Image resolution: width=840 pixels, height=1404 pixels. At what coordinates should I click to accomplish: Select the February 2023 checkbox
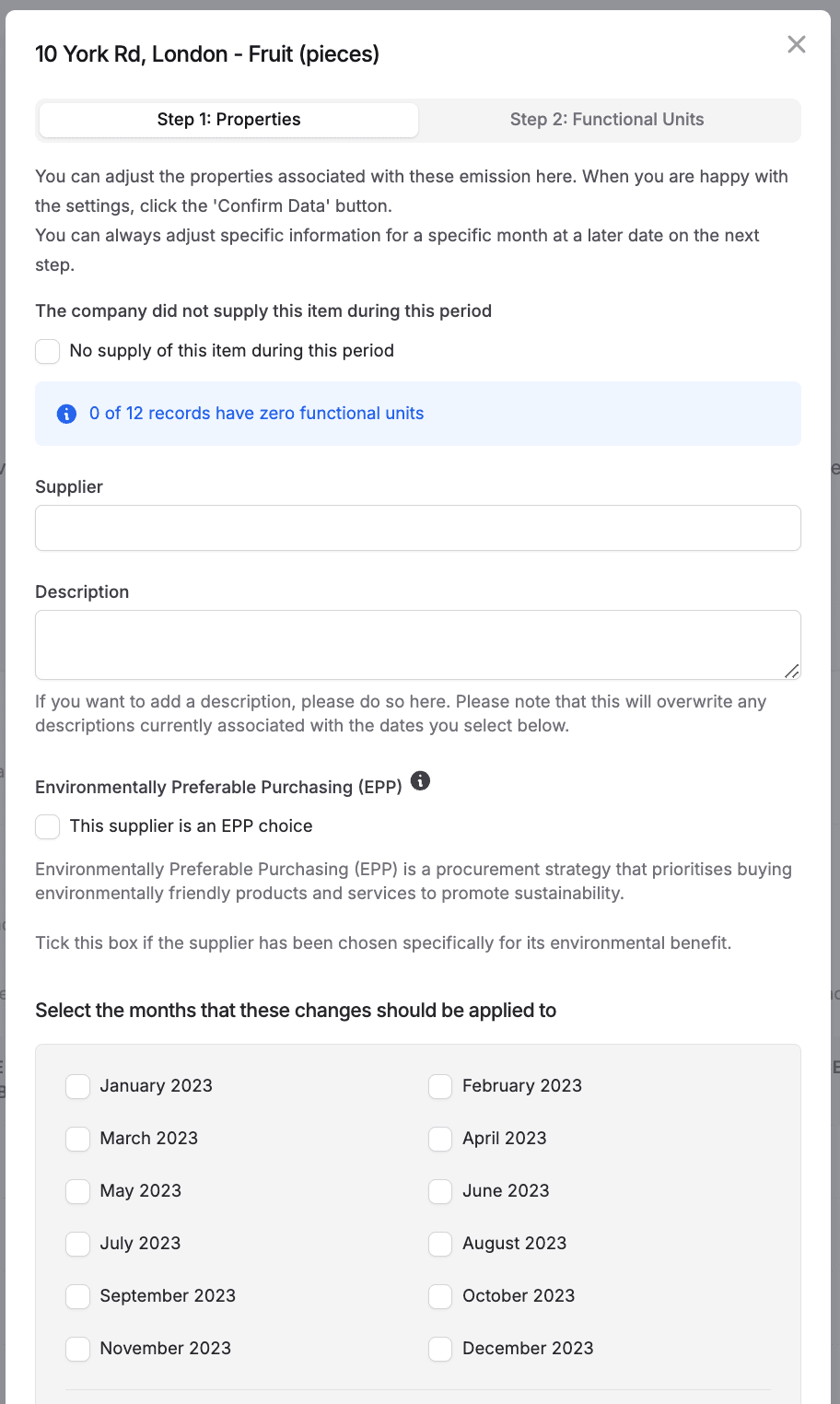pos(440,1086)
